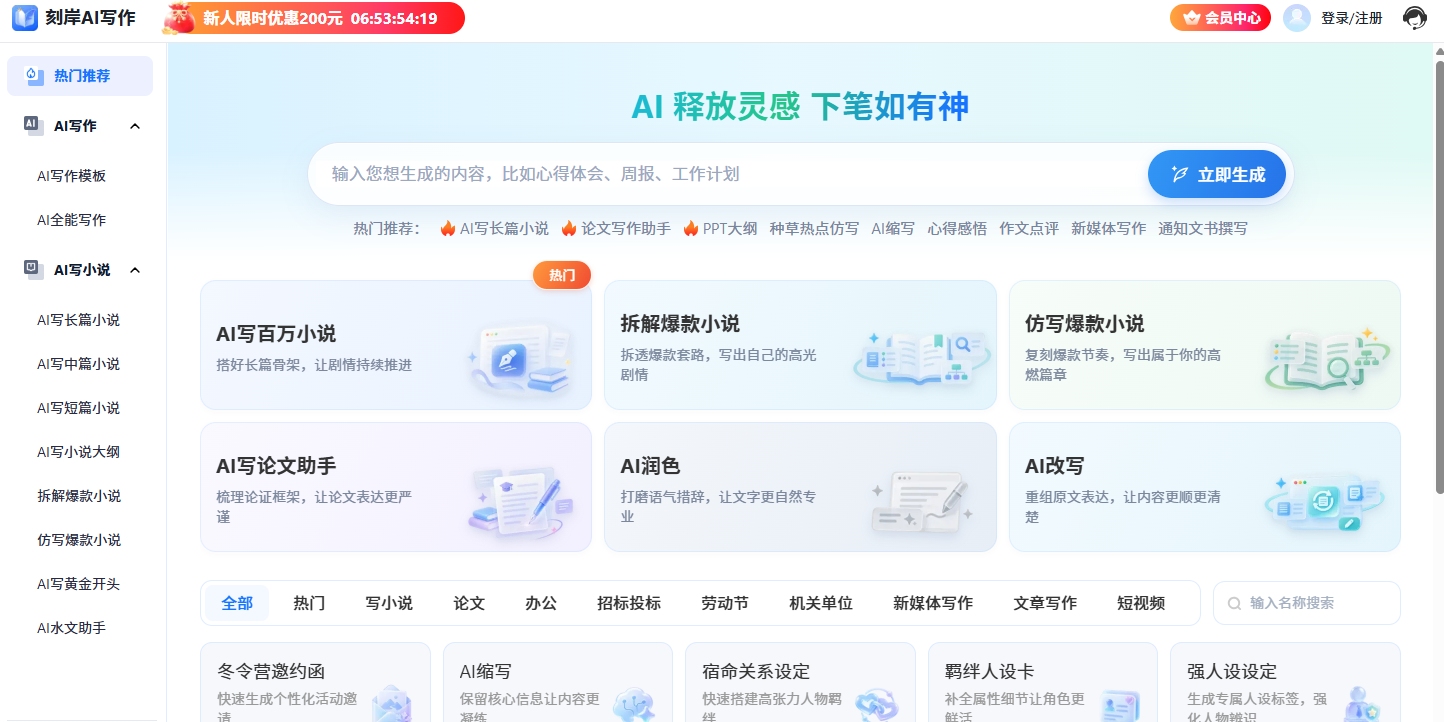This screenshot has height=722, width=1444.
Task: Click the flame icon beside PPT大纲
Action: (691, 228)
